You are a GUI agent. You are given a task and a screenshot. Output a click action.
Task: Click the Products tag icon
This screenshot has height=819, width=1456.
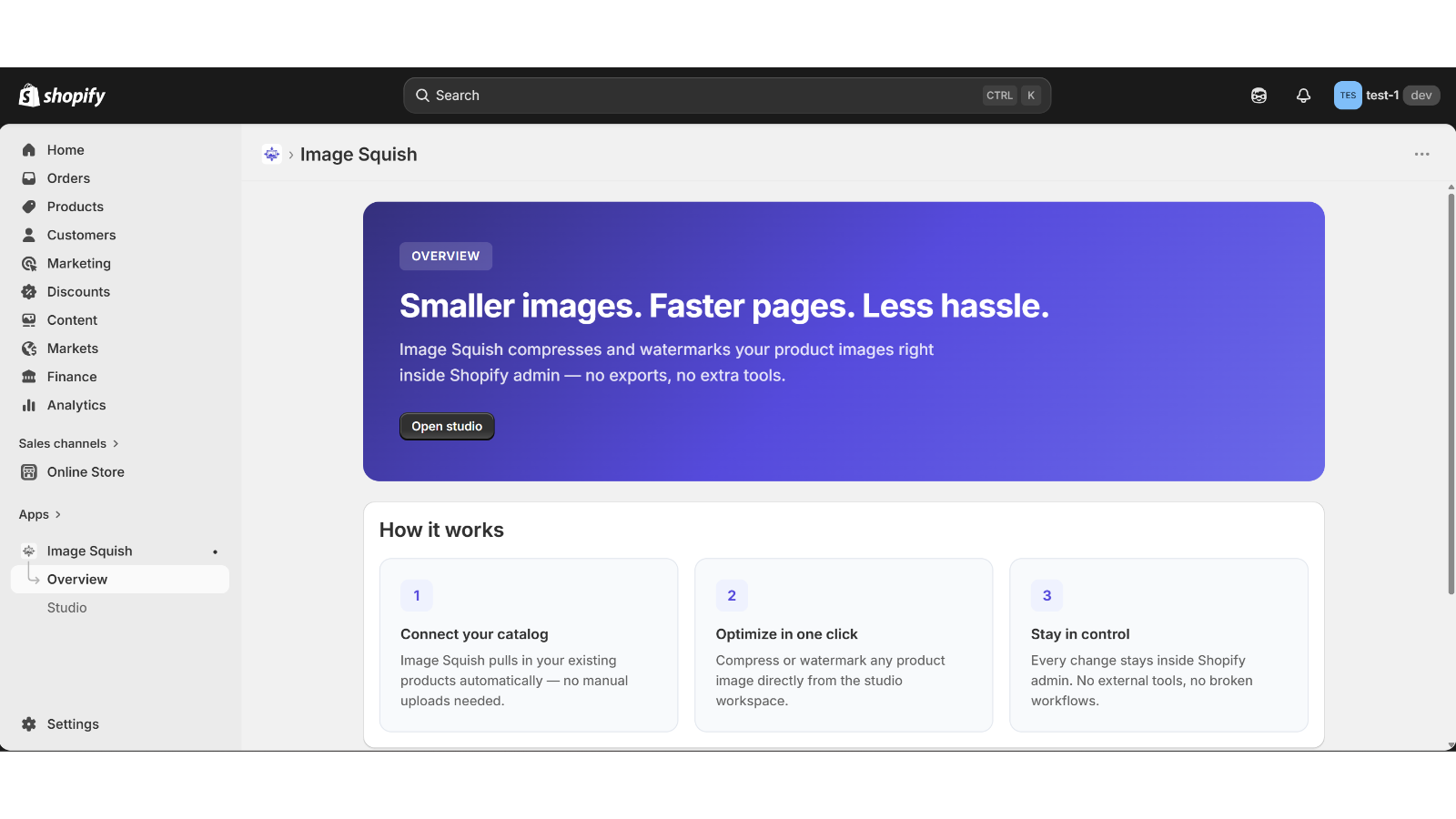tap(29, 207)
